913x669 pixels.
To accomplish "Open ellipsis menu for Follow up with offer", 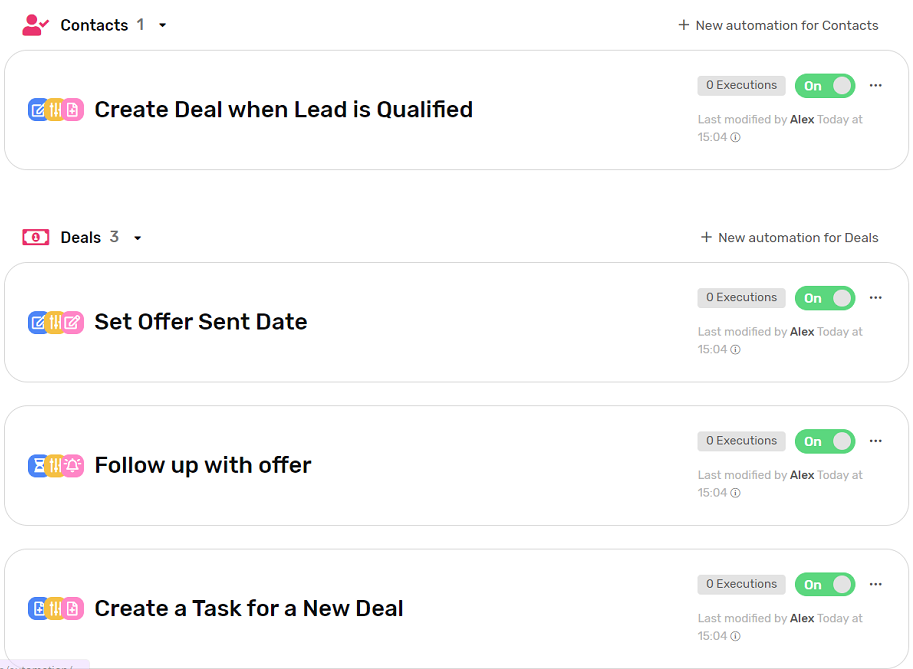I will click(876, 441).
